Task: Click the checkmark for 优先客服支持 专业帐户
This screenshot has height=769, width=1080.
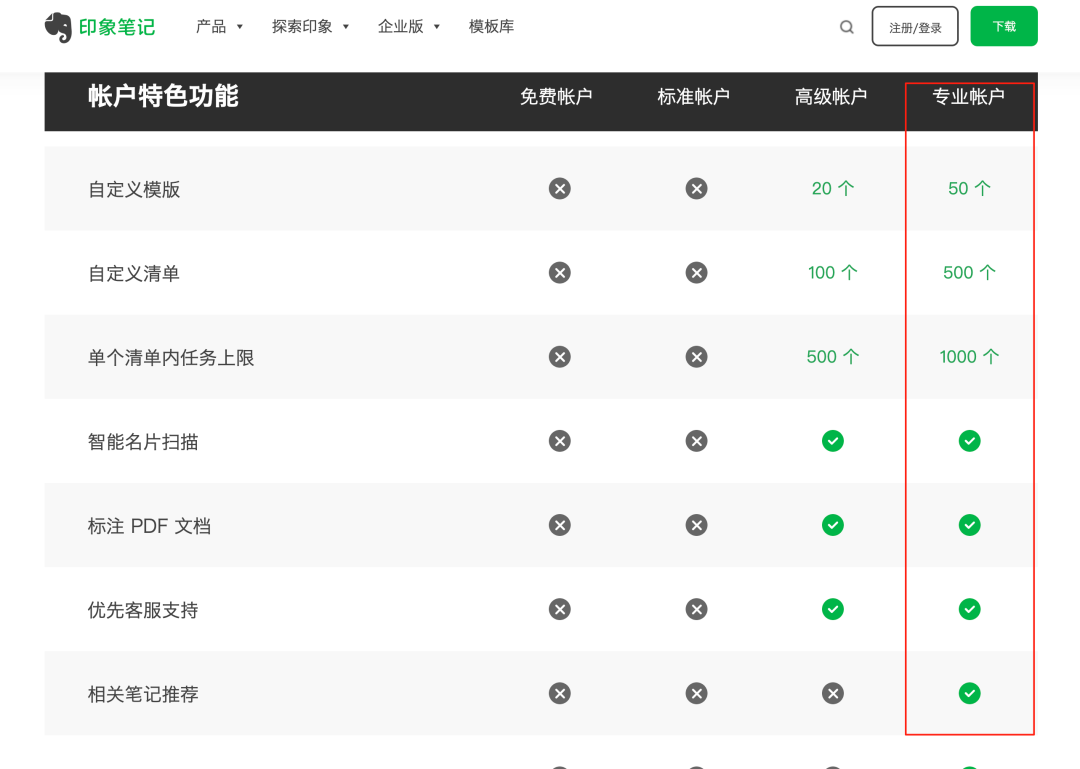Action: tap(969, 609)
